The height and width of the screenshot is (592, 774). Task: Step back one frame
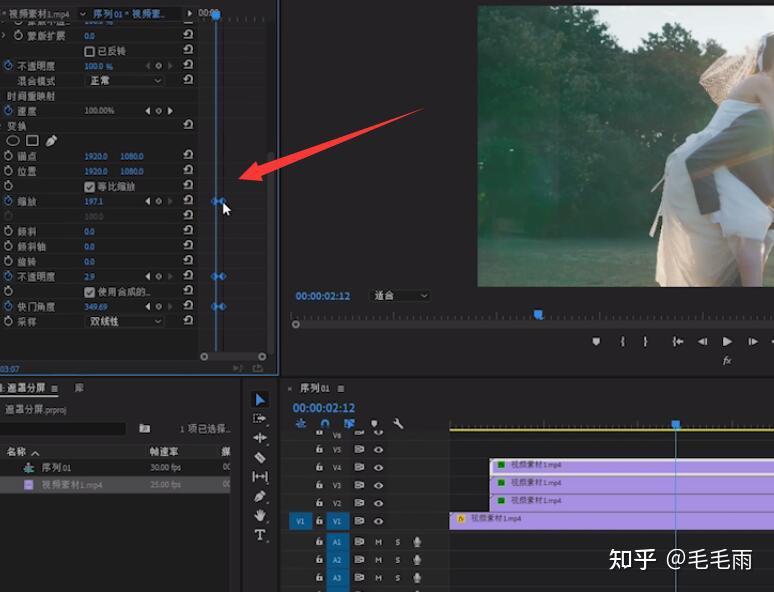(702, 341)
